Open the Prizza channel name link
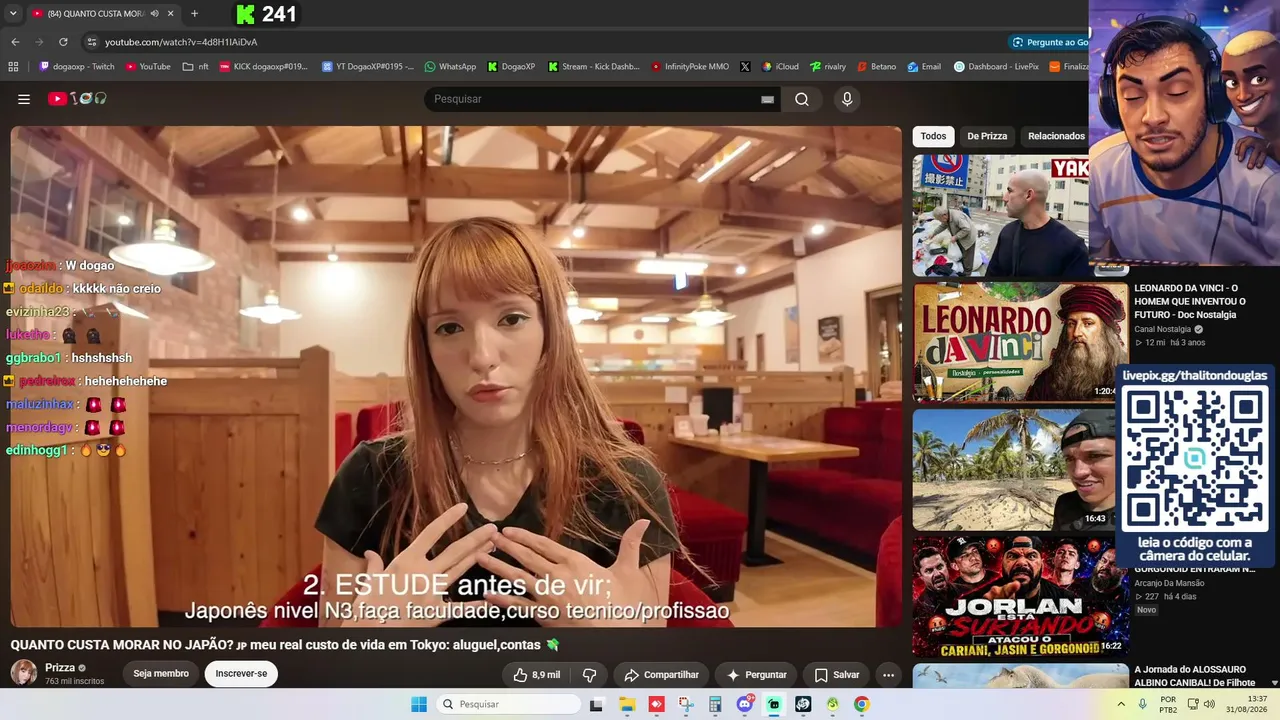Screen dimensions: 1280x720 tap(60, 667)
